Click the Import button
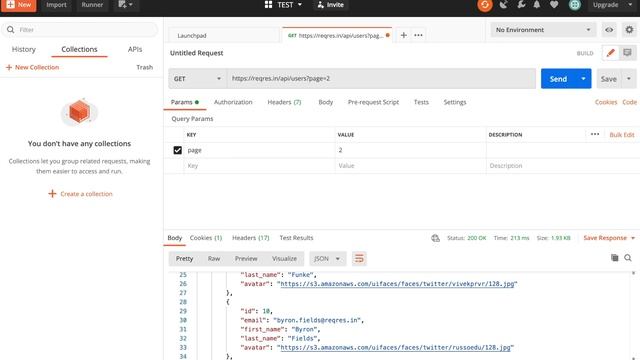 (56, 5)
